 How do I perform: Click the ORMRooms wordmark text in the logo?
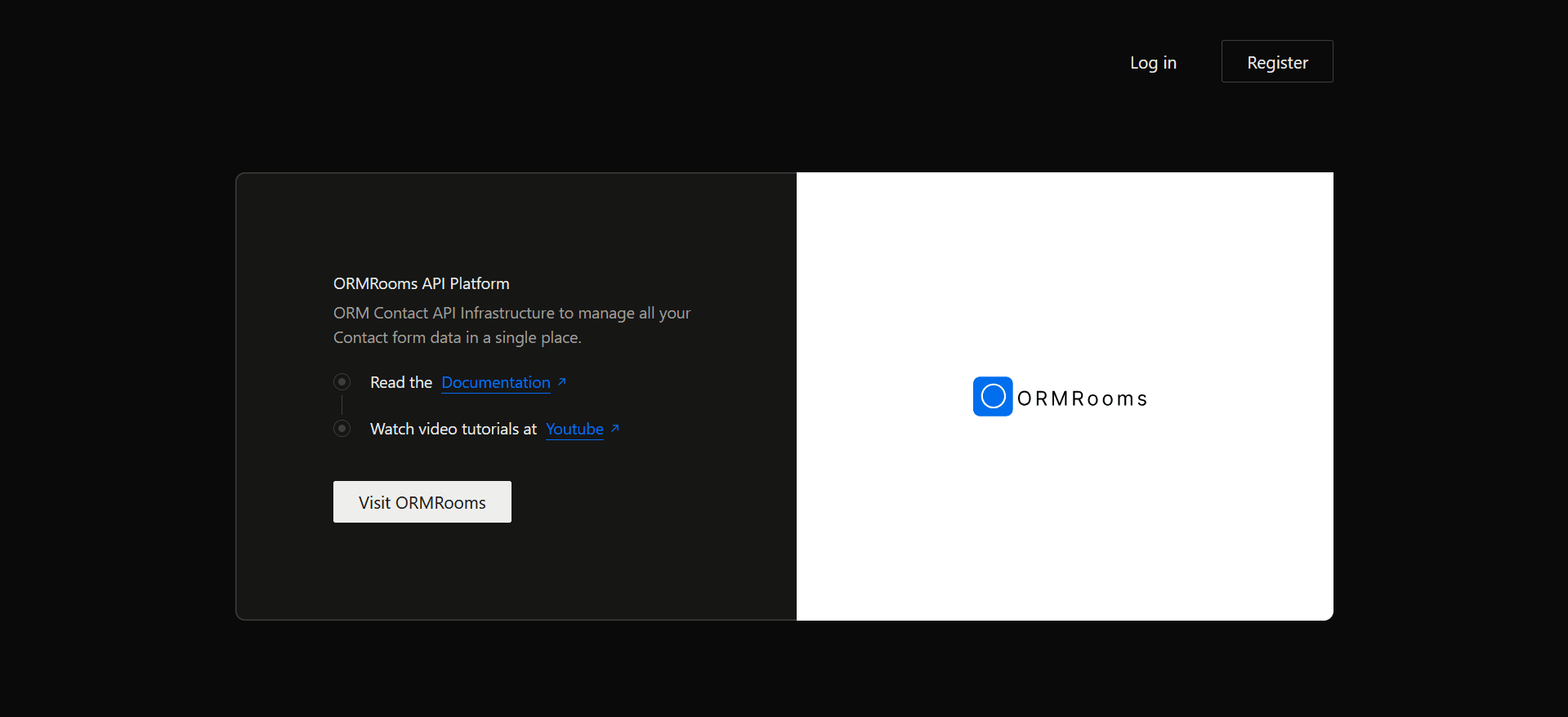click(1082, 399)
